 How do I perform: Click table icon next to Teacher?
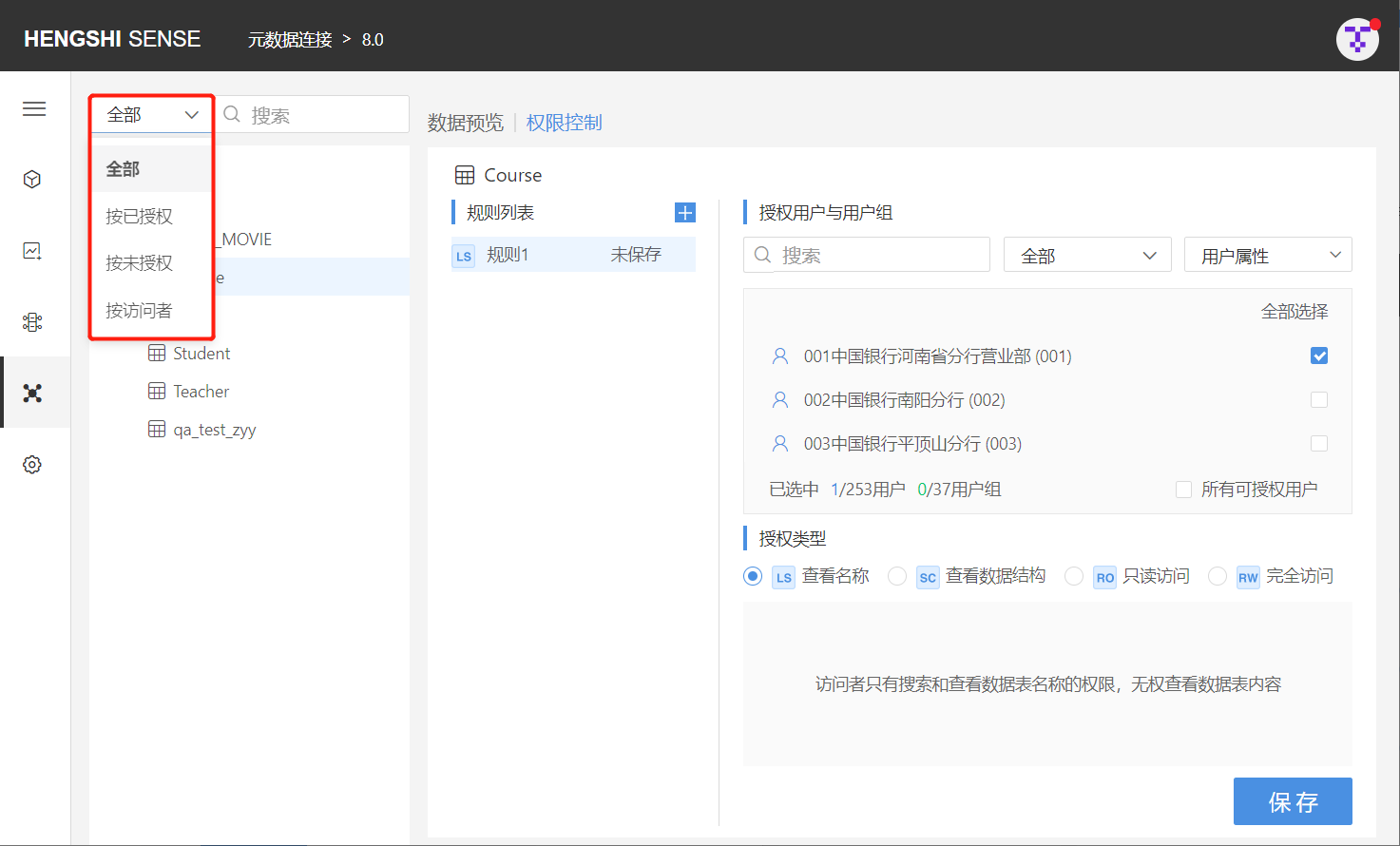157,391
